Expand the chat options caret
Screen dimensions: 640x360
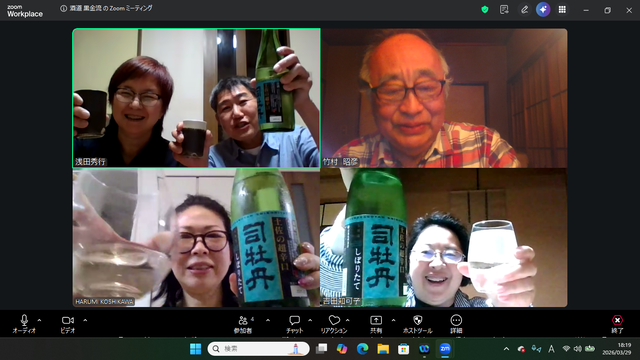pyautogui.click(x=310, y=320)
